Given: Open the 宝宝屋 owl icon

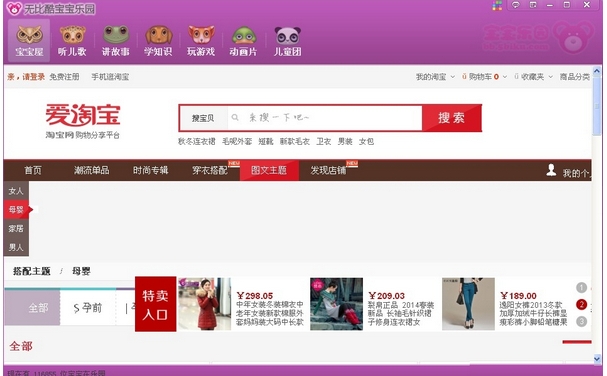Looking at the screenshot, I should tap(29, 41).
